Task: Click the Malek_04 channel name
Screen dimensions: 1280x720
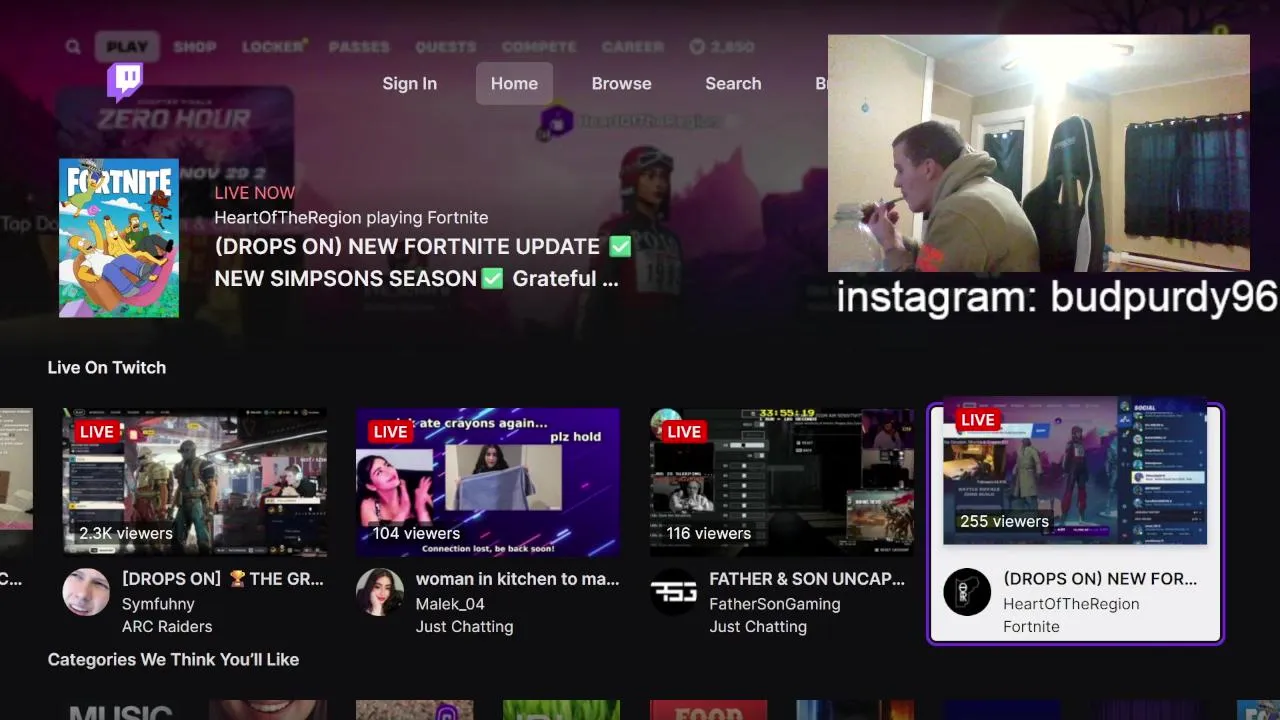Action: tap(450, 604)
